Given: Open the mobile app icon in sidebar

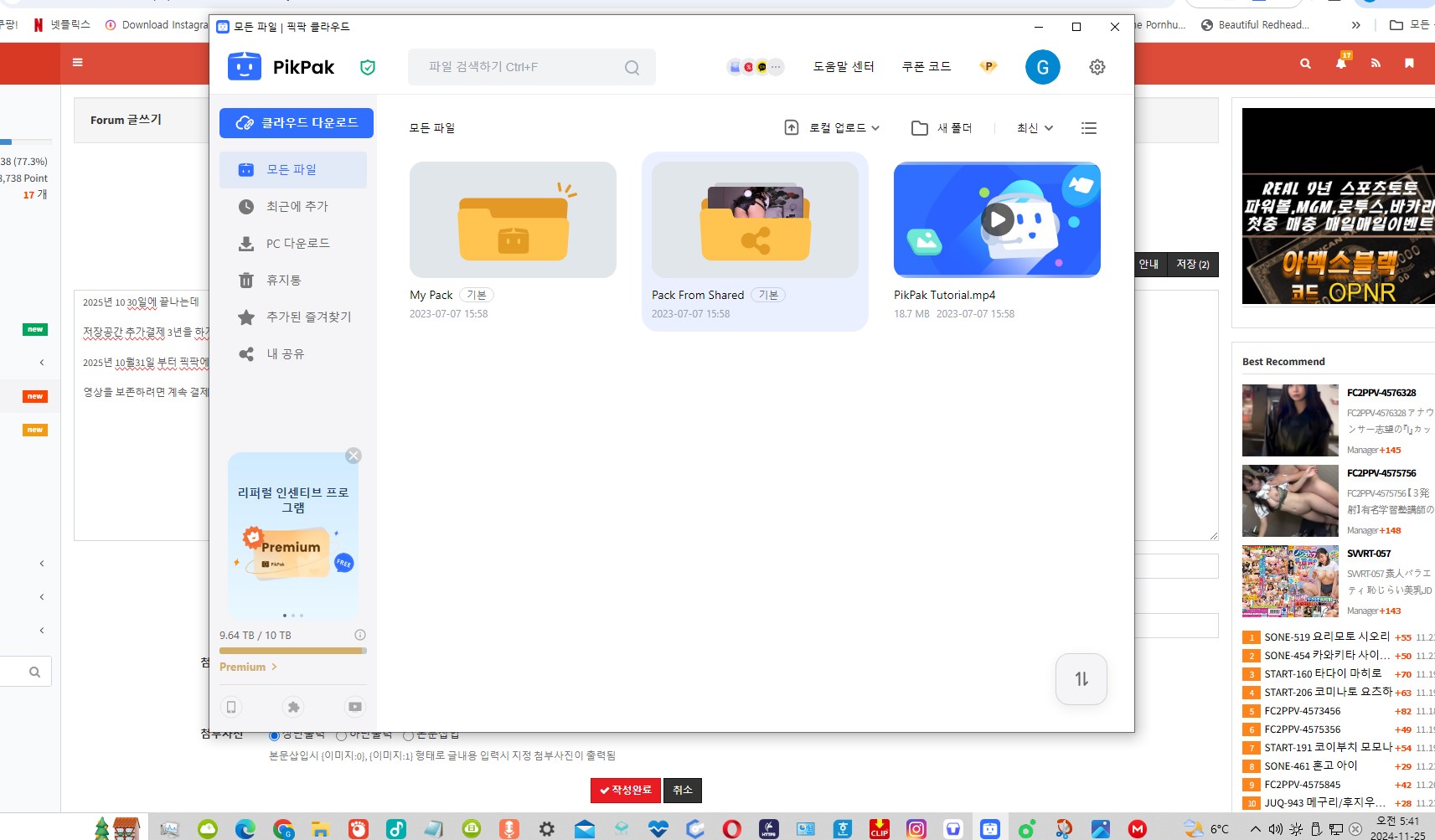Looking at the screenshot, I should pyautogui.click(x=231, y=707).
